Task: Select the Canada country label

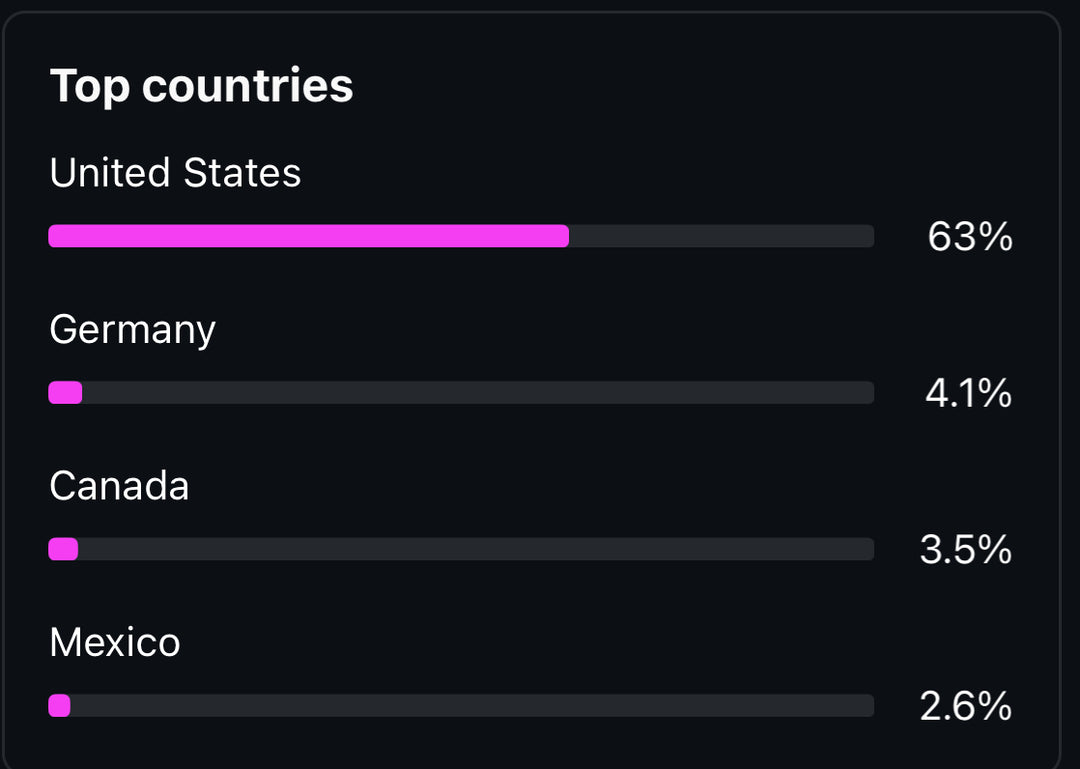Action: (x=119, y=486)
